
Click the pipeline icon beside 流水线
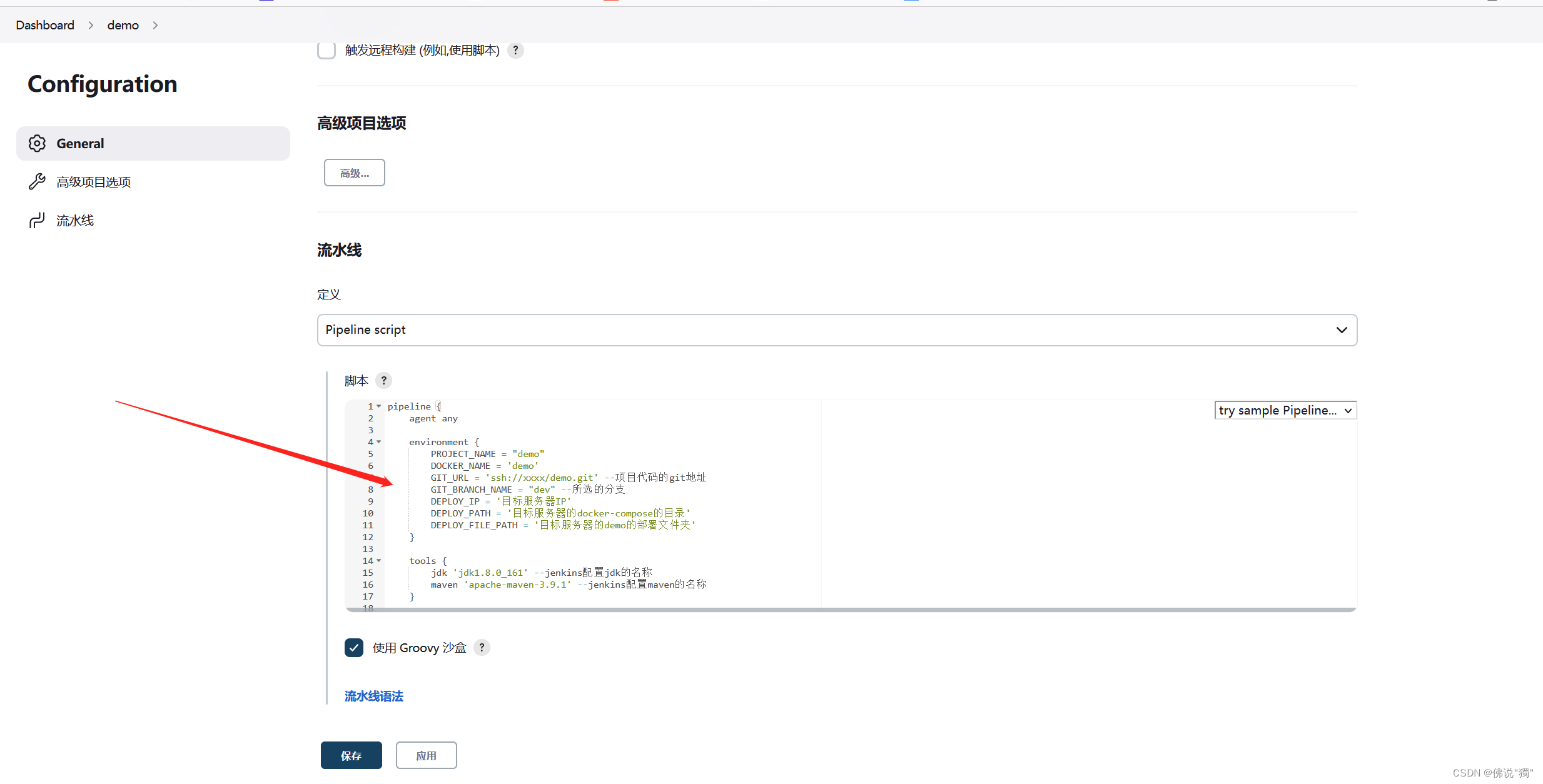click(37, 220)
